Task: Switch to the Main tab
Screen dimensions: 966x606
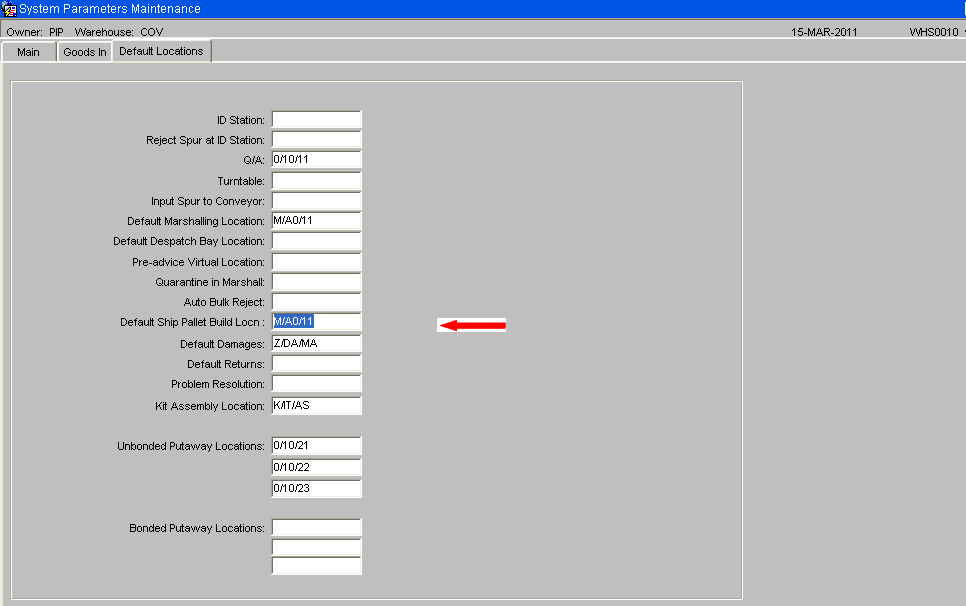Action: 28,52
